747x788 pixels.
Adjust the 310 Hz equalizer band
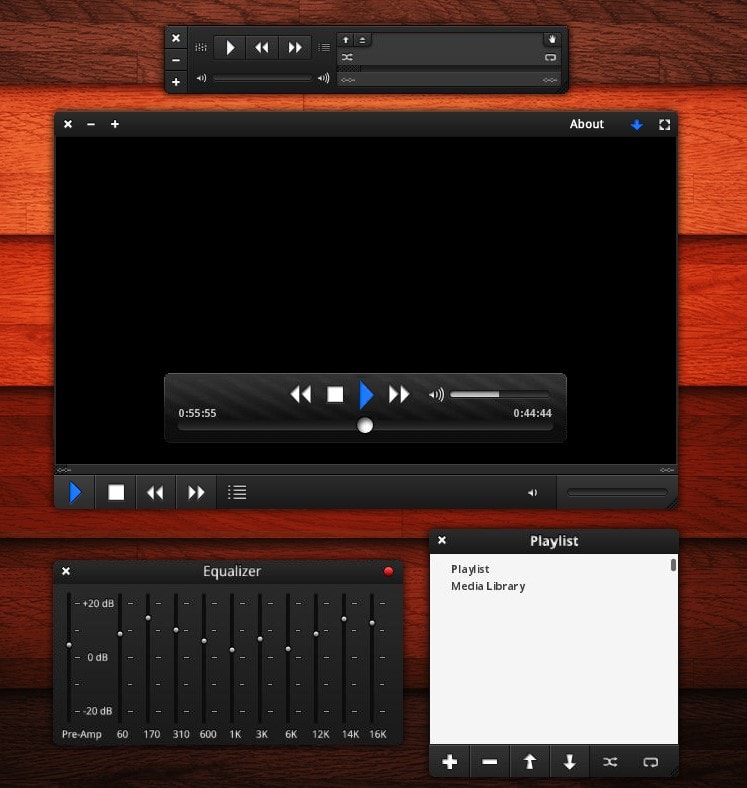pos(176,630)
